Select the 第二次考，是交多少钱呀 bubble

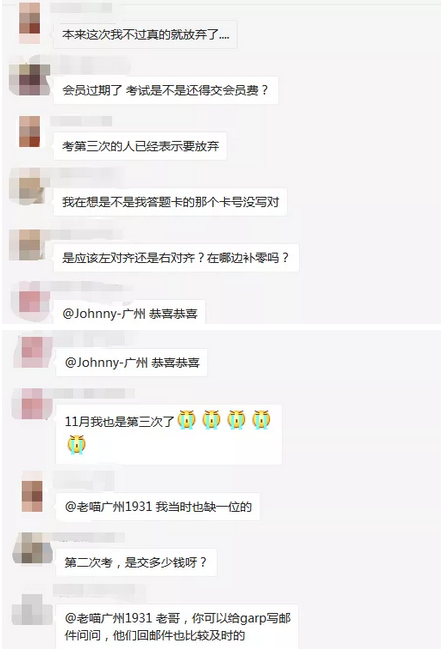pyautogui.click(x=136, y=562)
